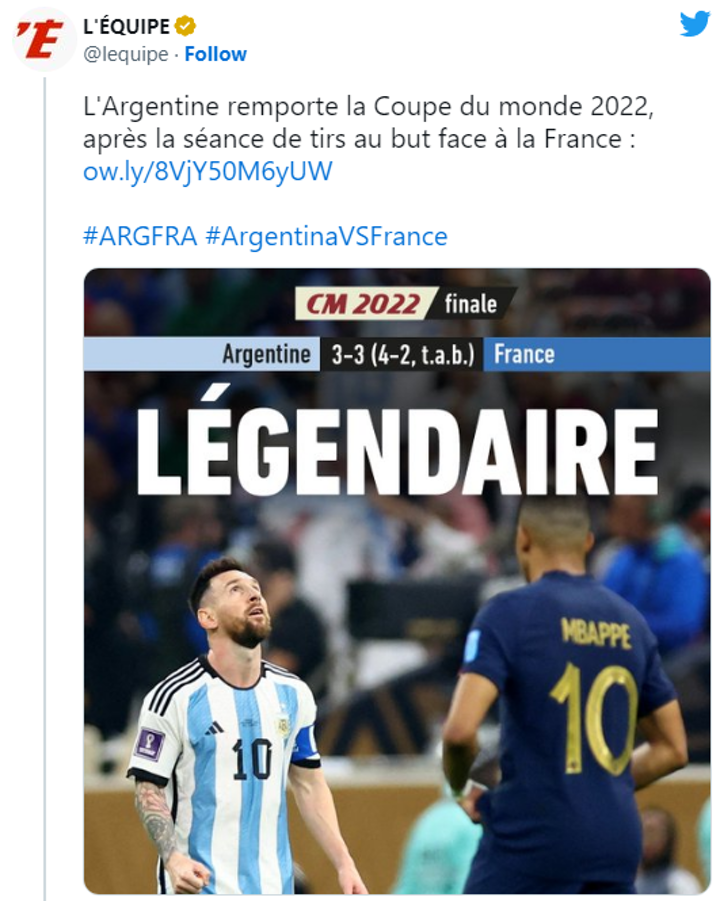Viewport: 720px width, 901px height.
Task: Click the France team label
Action: click(x=524, y=354)
